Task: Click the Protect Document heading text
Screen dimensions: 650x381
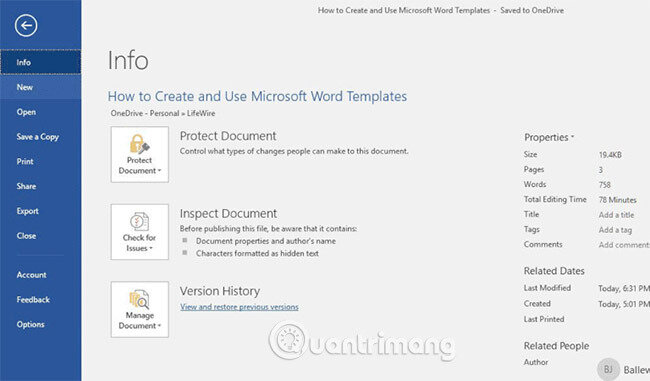Action: click(x=228, y=136)
